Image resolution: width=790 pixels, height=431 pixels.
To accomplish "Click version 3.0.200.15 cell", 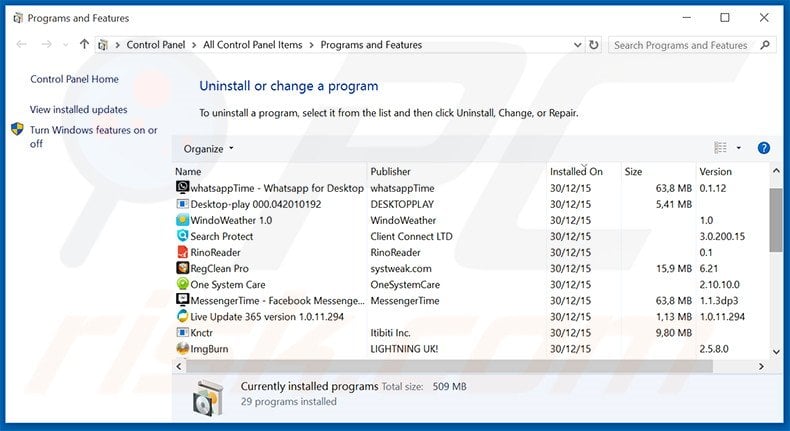I will (722, 236).
